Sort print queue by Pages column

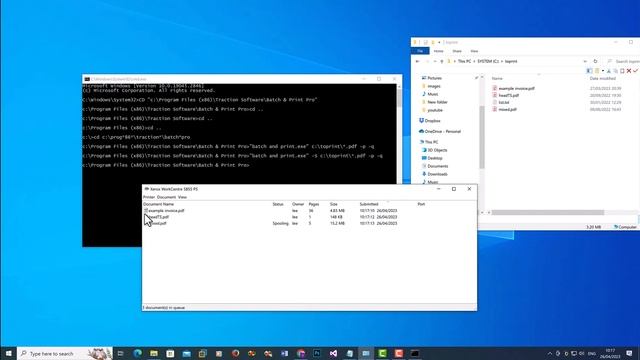(313, 204)
